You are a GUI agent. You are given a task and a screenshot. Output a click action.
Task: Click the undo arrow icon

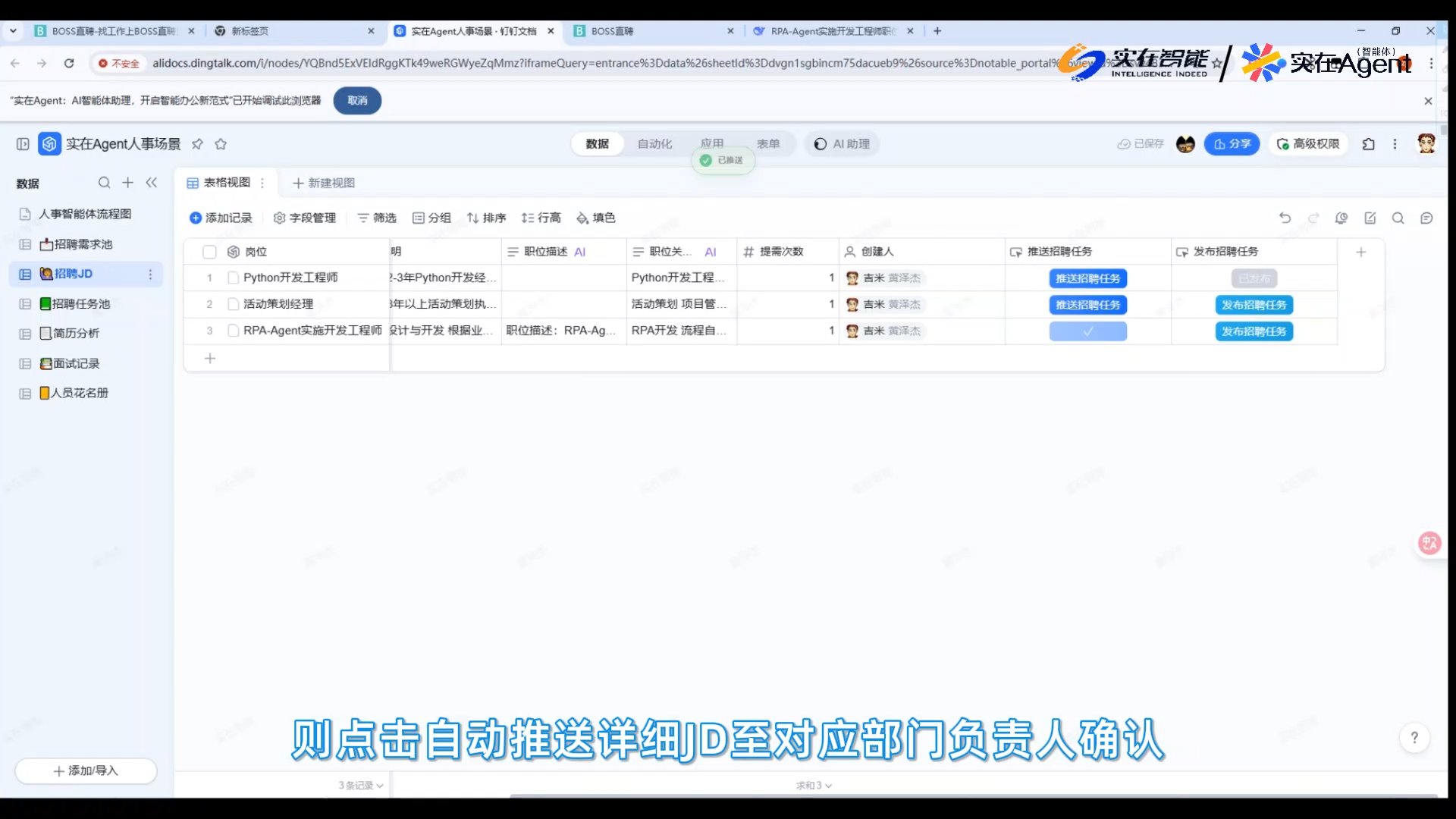1285,218
